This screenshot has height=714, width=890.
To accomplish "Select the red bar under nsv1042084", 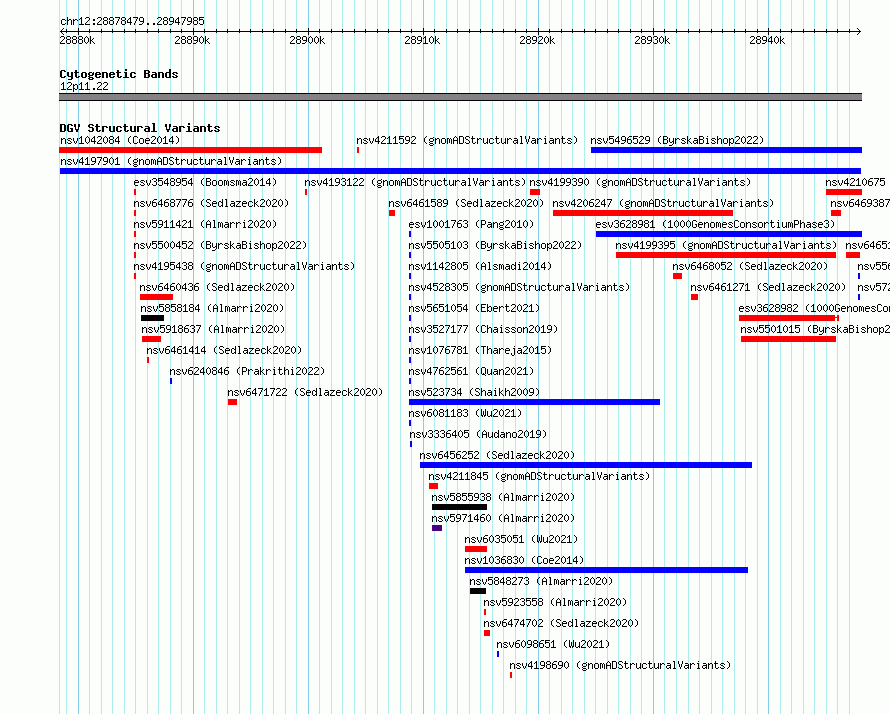I will pos(191,150).
